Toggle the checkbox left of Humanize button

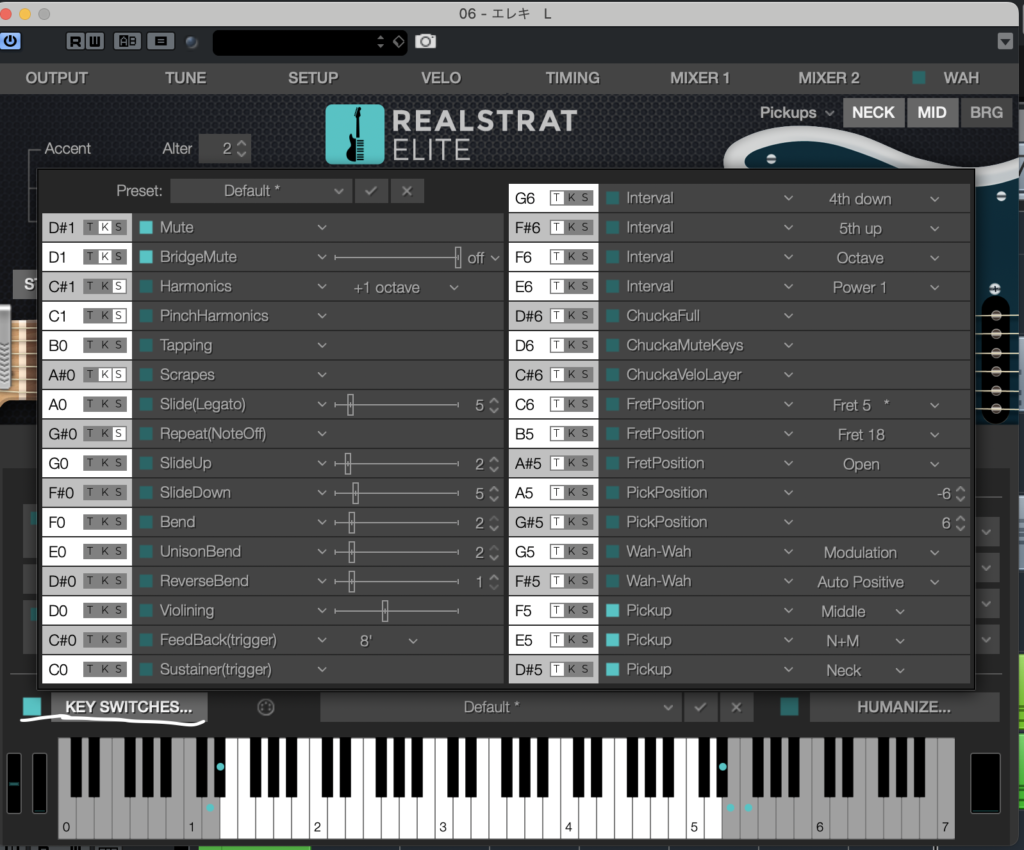pos(789,707)
